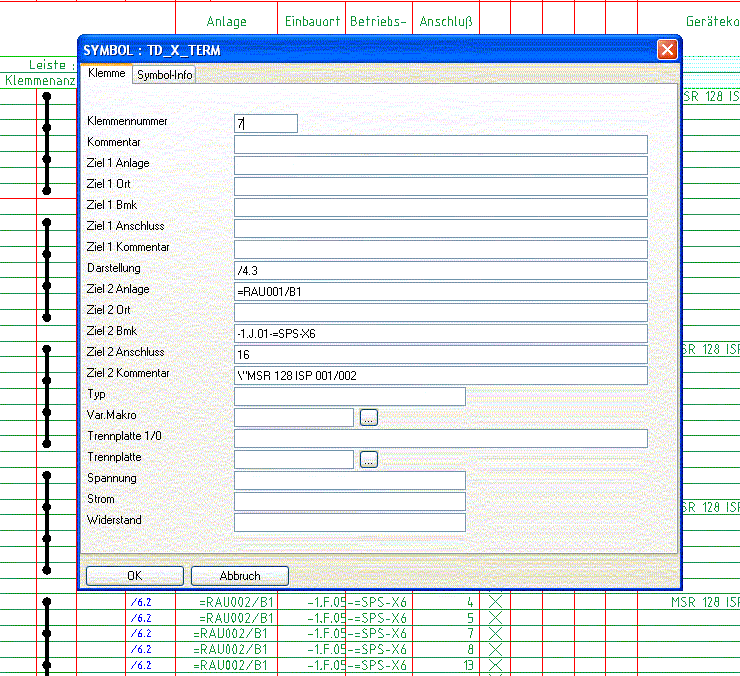740x676 pixels.
Task: Click Einbauort column header in background
Action: (x=312, y=21)
